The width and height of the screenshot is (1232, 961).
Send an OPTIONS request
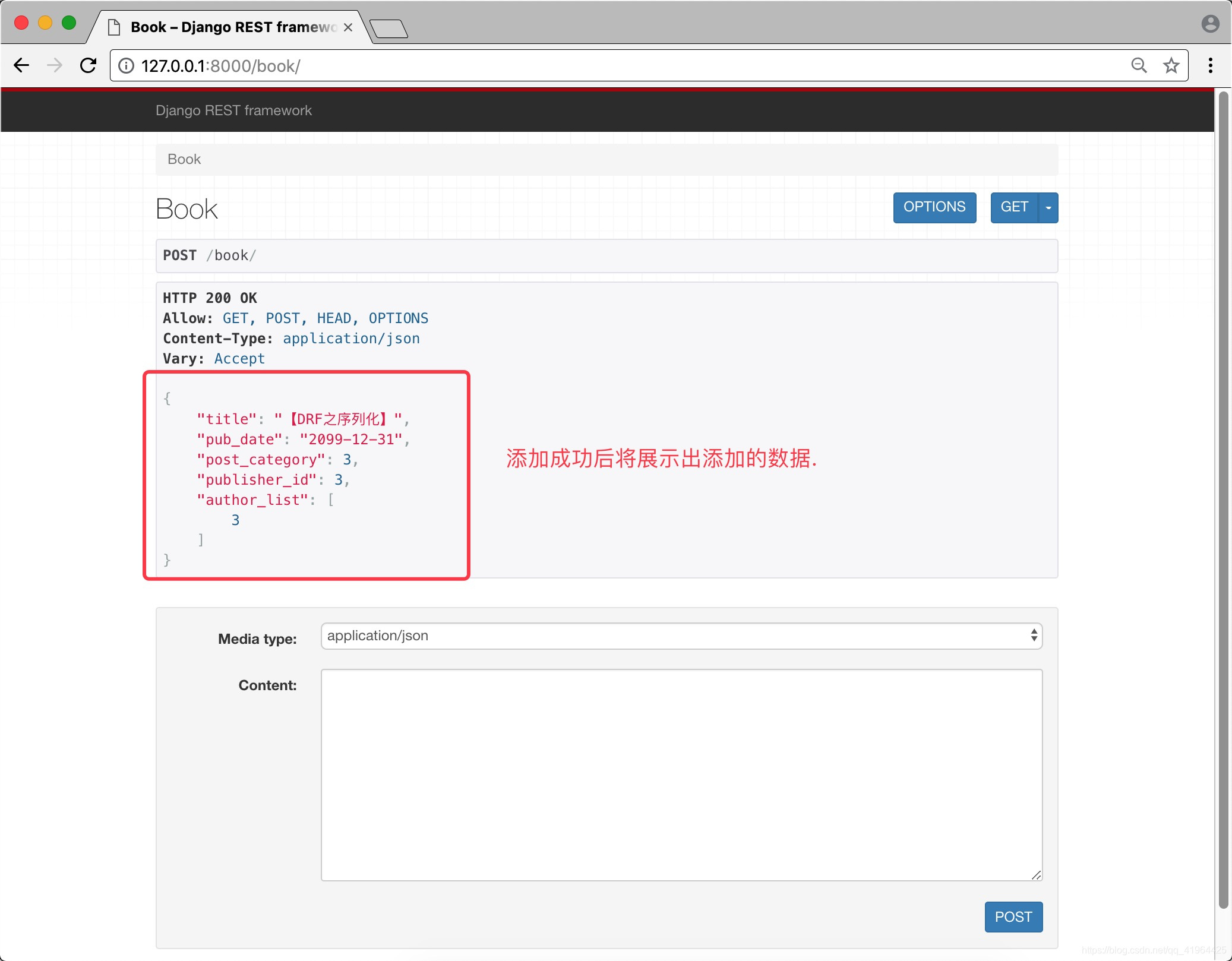click(934, 207)
